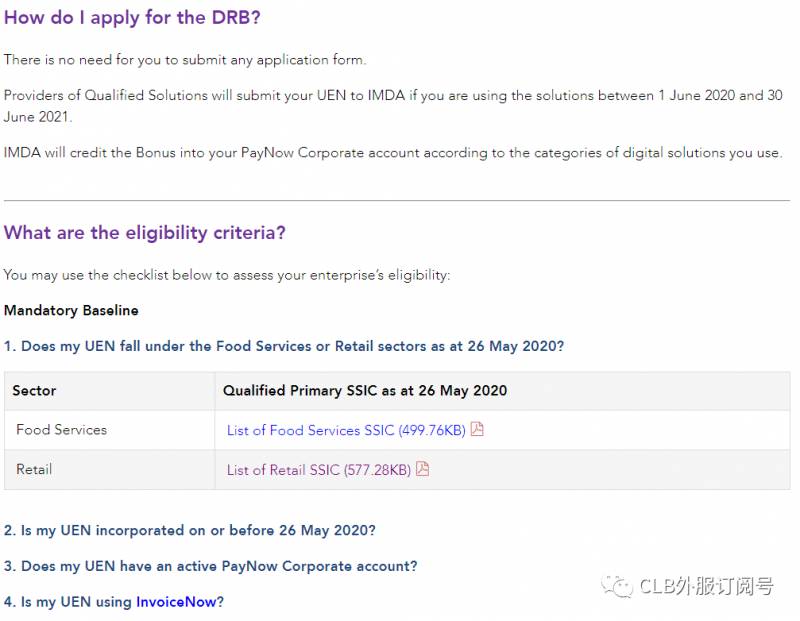Select the Retail sector table cell

(34, 469)
